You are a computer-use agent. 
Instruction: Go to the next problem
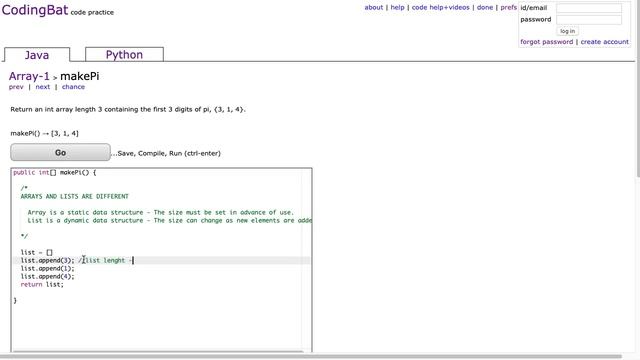42,87
